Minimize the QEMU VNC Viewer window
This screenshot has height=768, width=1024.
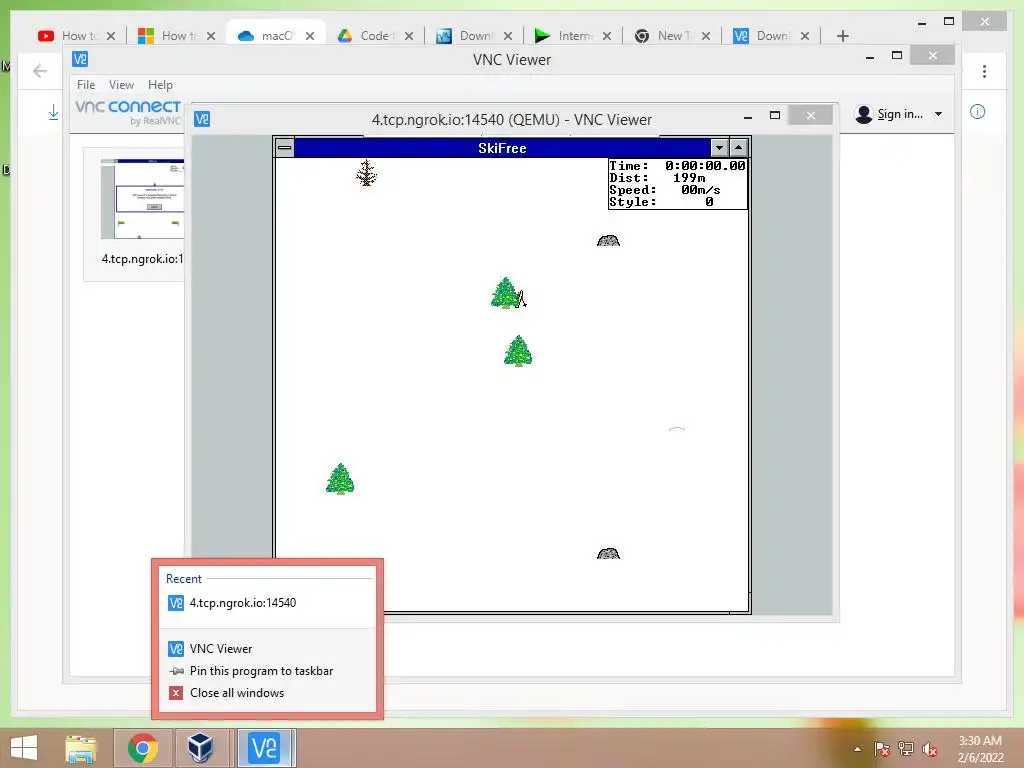(x=748, y=116)
